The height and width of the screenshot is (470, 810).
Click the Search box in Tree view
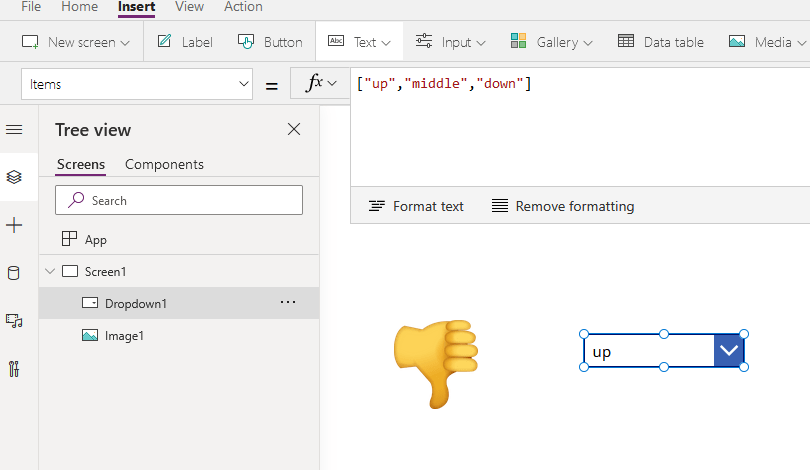click(179, 200)
